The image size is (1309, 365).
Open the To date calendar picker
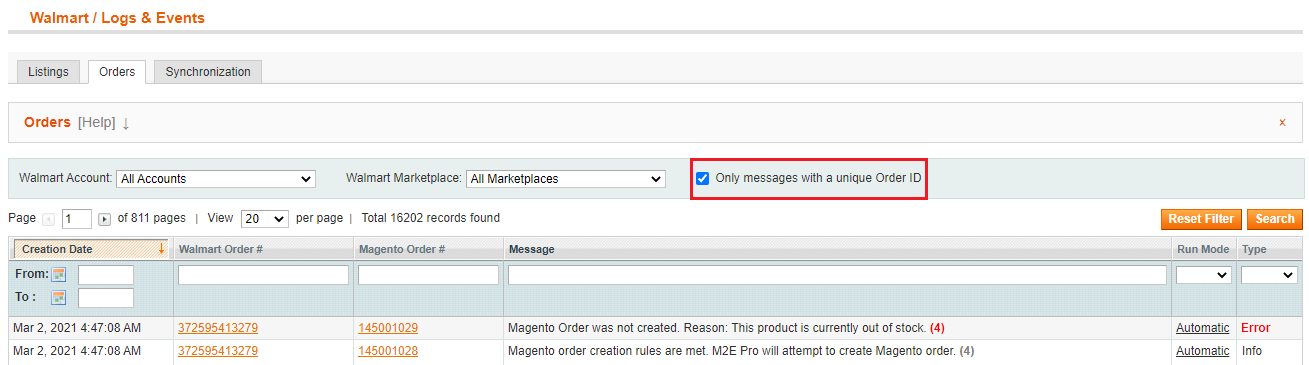coord(58,298)
